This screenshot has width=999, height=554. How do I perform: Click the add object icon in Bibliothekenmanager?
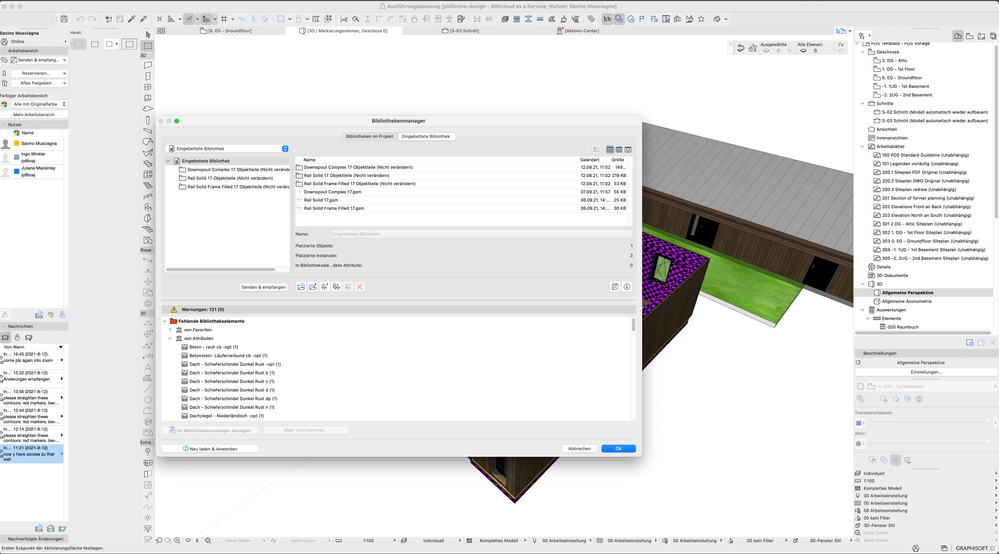(x=325, y=287)
